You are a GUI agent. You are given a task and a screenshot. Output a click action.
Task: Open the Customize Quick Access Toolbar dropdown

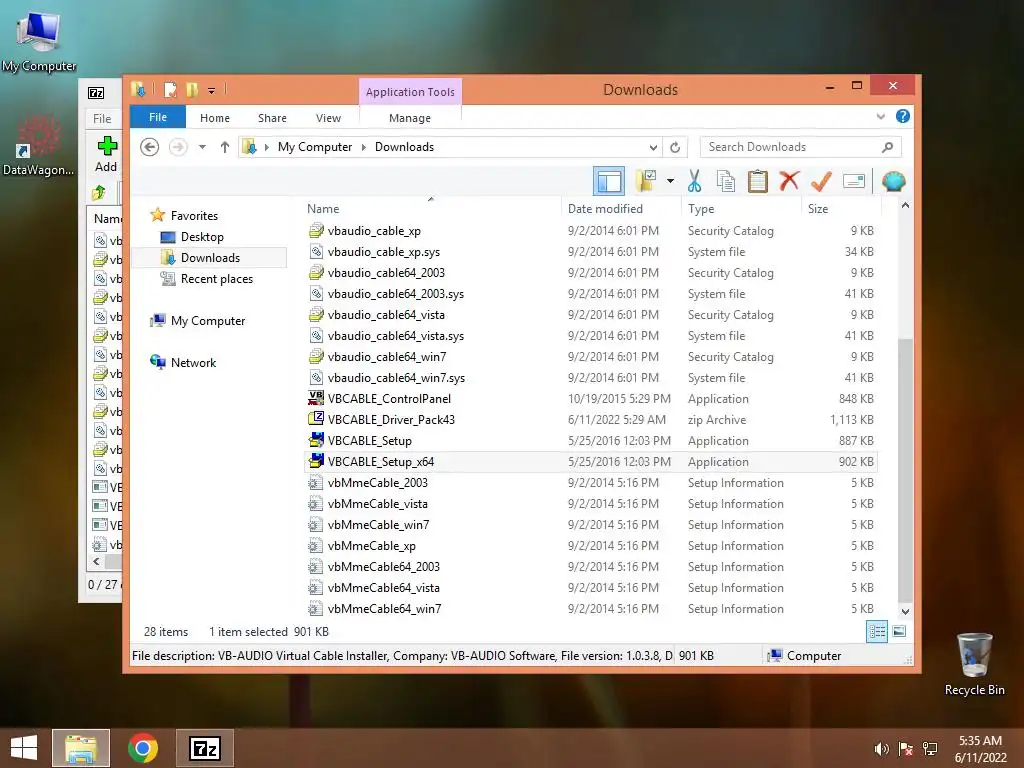coord(212,90)
